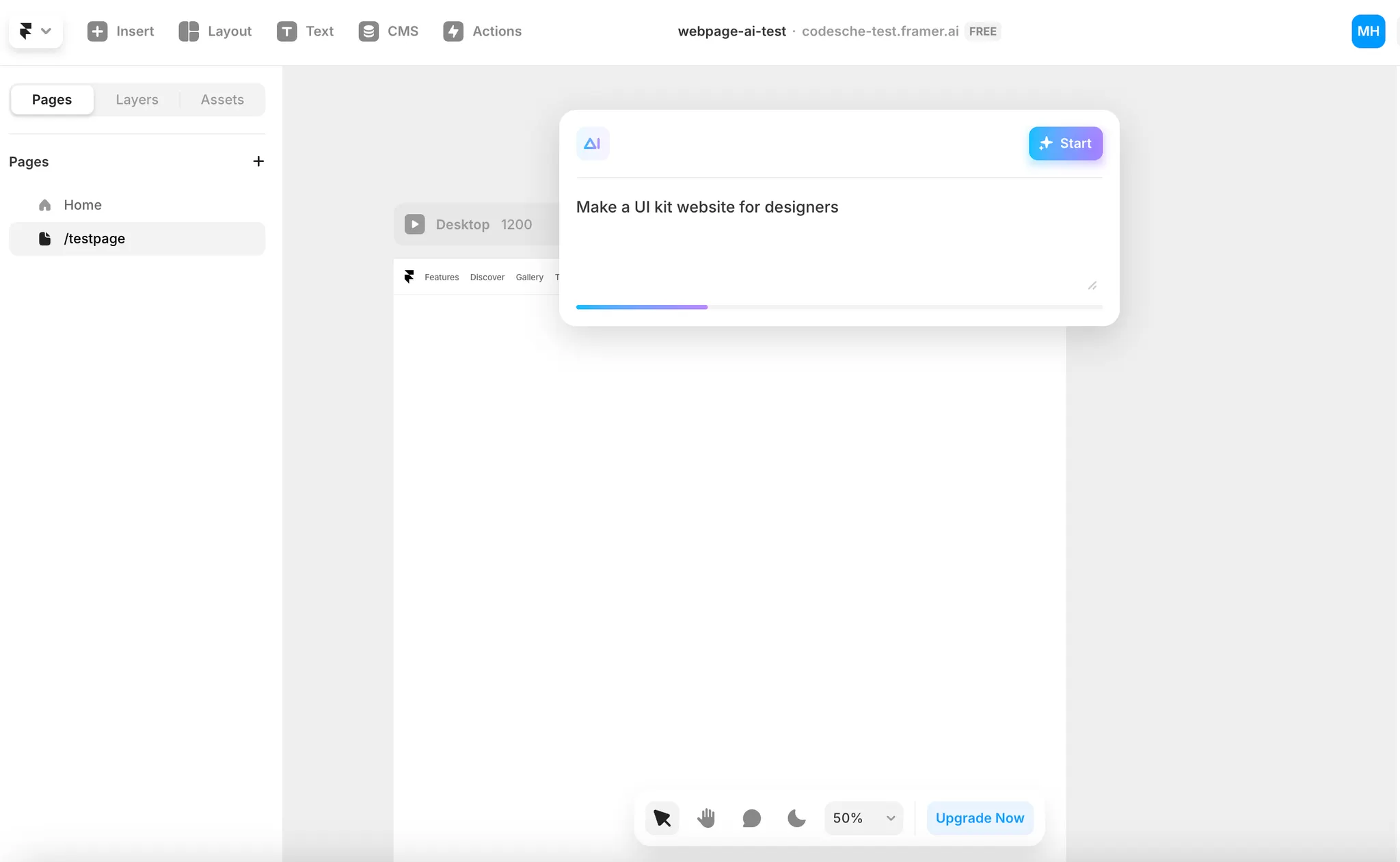The image size is (1400, 862).
Task: Preview the Desktop breakpoint with the play icon
Action: (414, 224)
